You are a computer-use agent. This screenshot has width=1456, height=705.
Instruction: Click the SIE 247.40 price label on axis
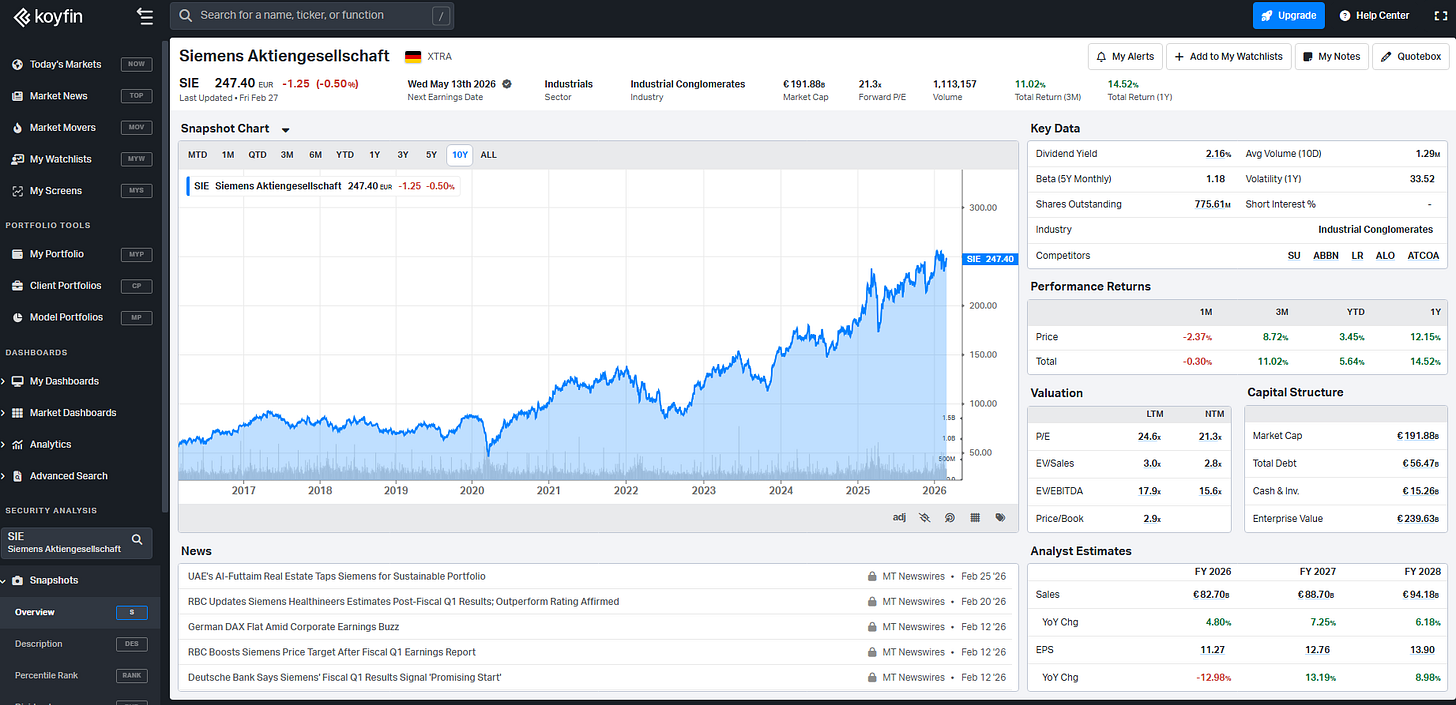[x=989, y=259]
